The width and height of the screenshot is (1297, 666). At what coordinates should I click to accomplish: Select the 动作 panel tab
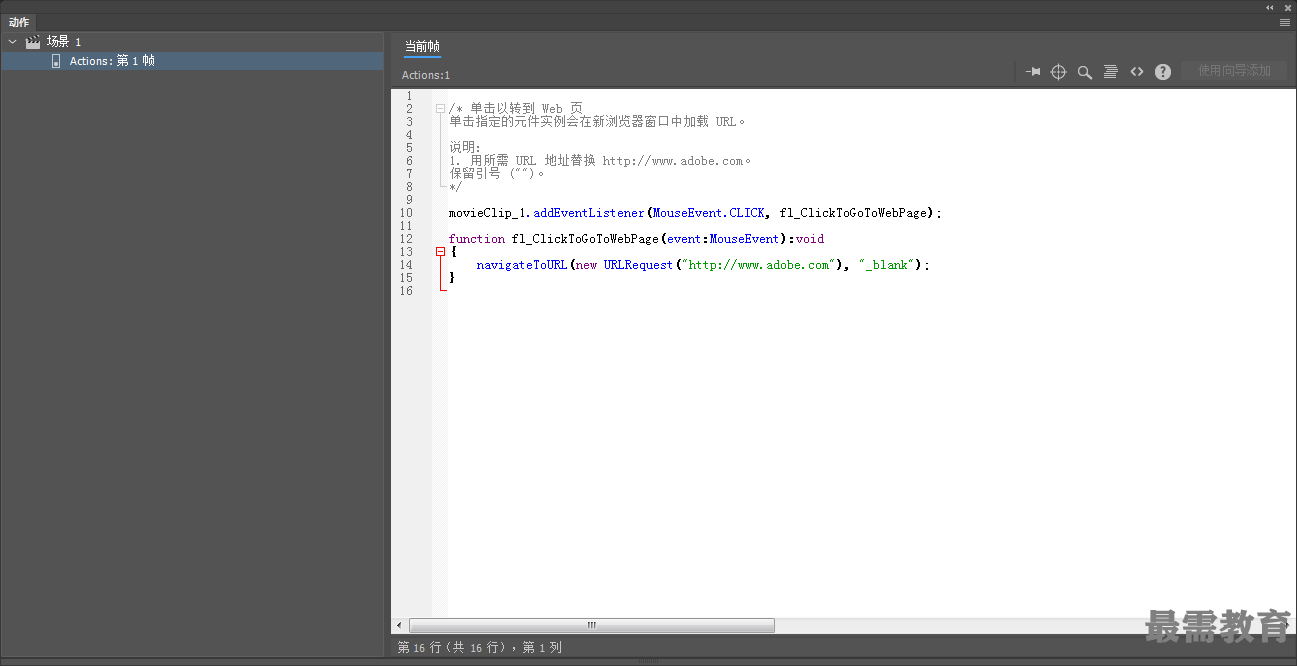pyautogui.click(x=19, y=22)
